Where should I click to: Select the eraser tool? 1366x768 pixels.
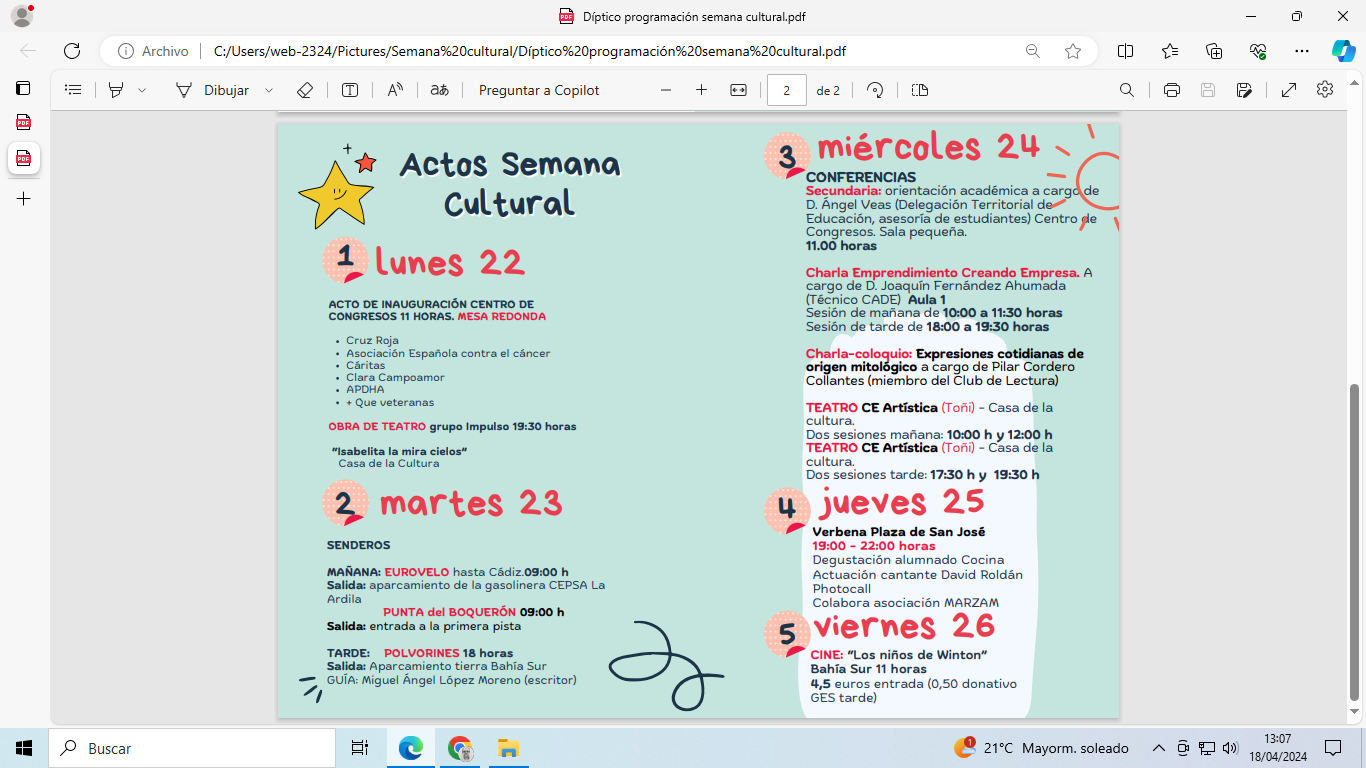pyautogui.click(x=305, y=90)
